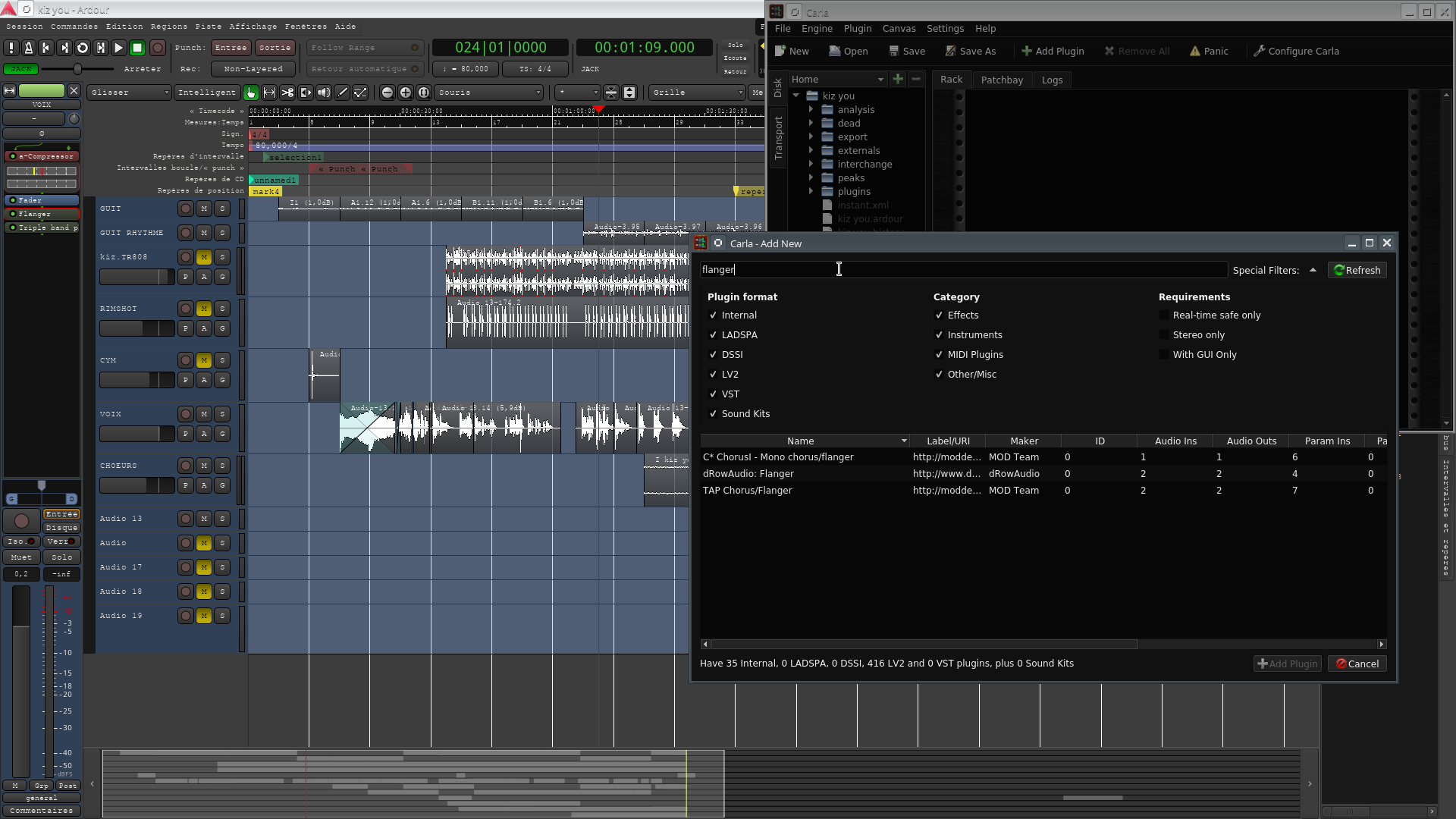Open the Glisser edit mode dropdown
This screenshot has height=819, width=1456.
point(129,93)
